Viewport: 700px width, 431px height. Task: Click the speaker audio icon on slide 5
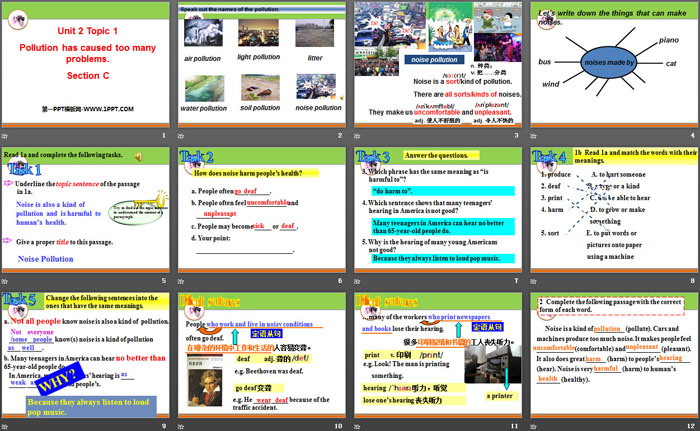[138, 156]
